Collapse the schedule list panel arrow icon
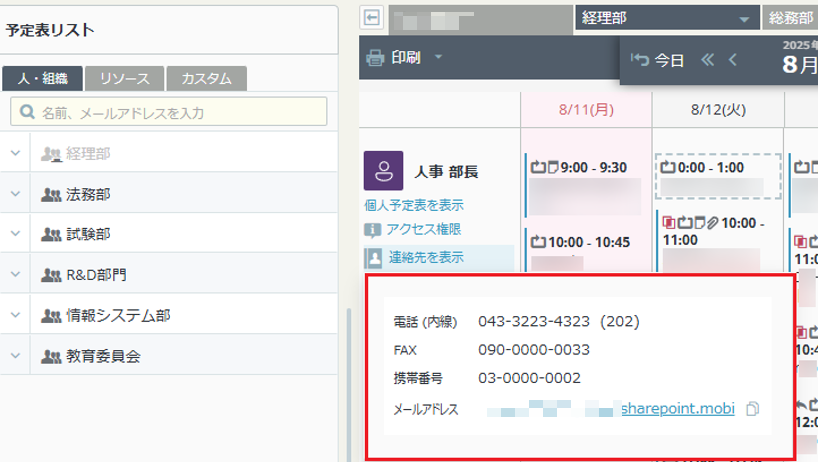Screen dimensions: 818x462 click(371, 18)
